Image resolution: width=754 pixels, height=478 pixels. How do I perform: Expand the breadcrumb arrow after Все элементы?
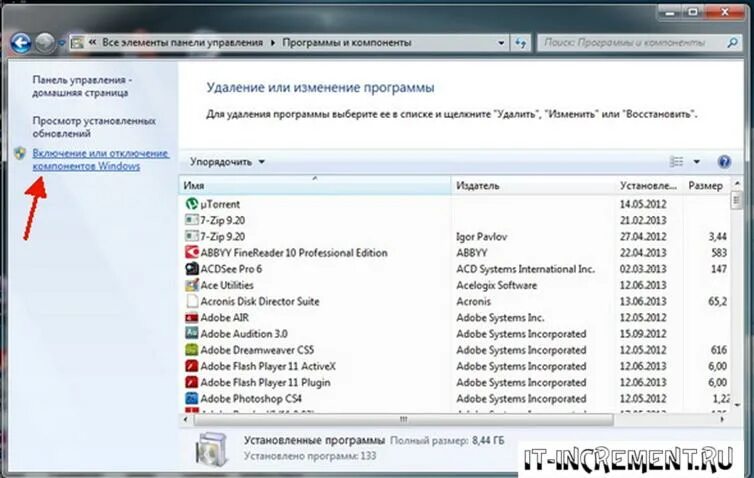coord(273,43)
